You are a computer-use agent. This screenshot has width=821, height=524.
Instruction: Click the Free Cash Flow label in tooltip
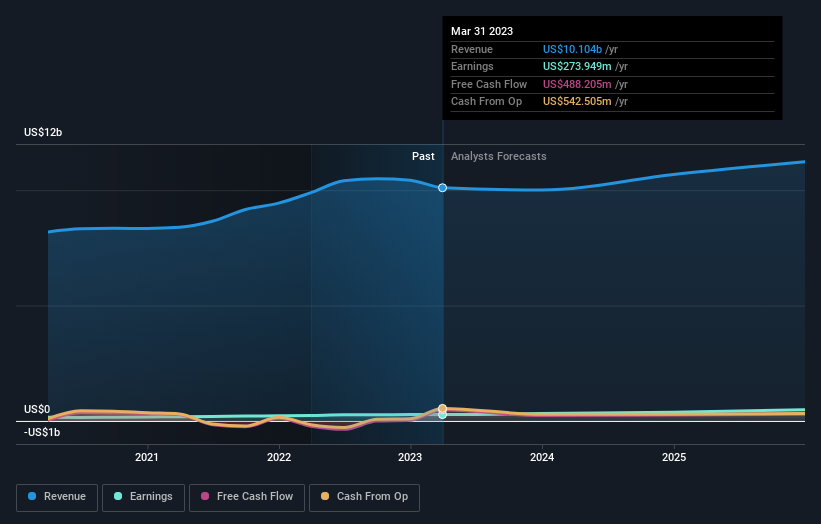click(x=489, y=84)
